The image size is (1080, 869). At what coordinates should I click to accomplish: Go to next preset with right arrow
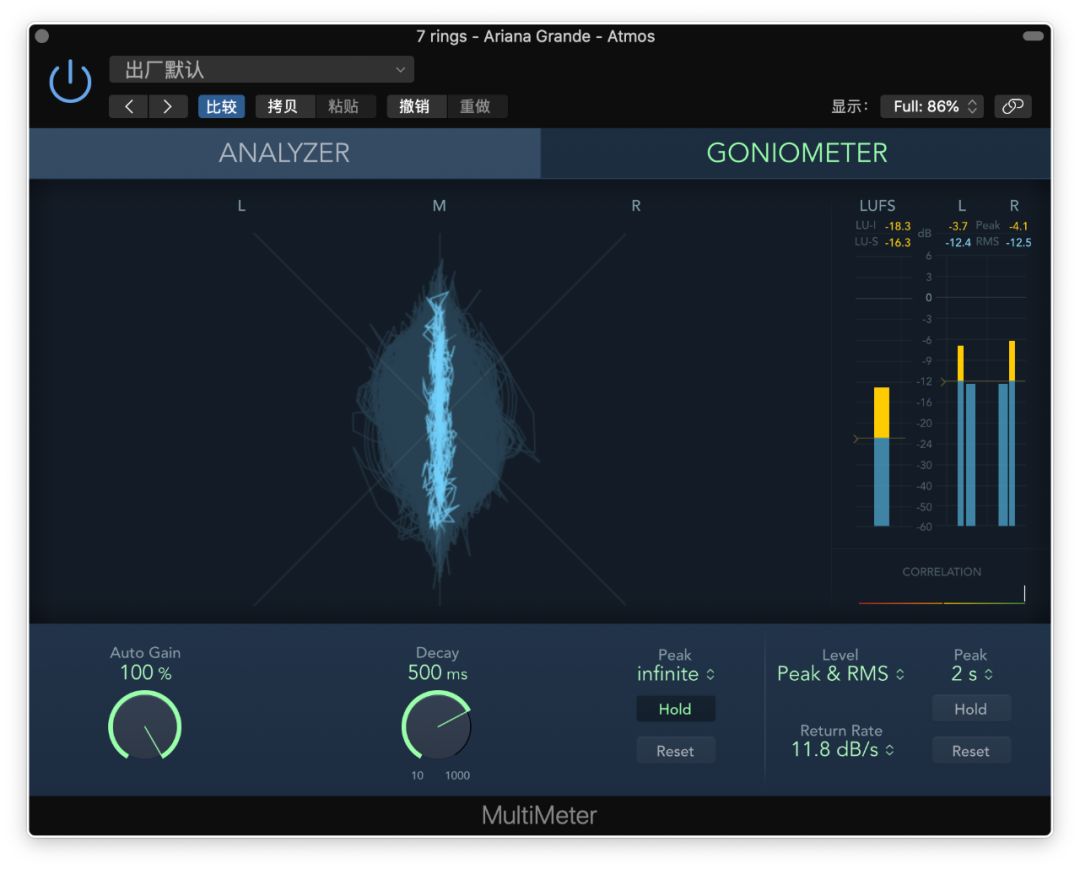click(x=167, y=107)
